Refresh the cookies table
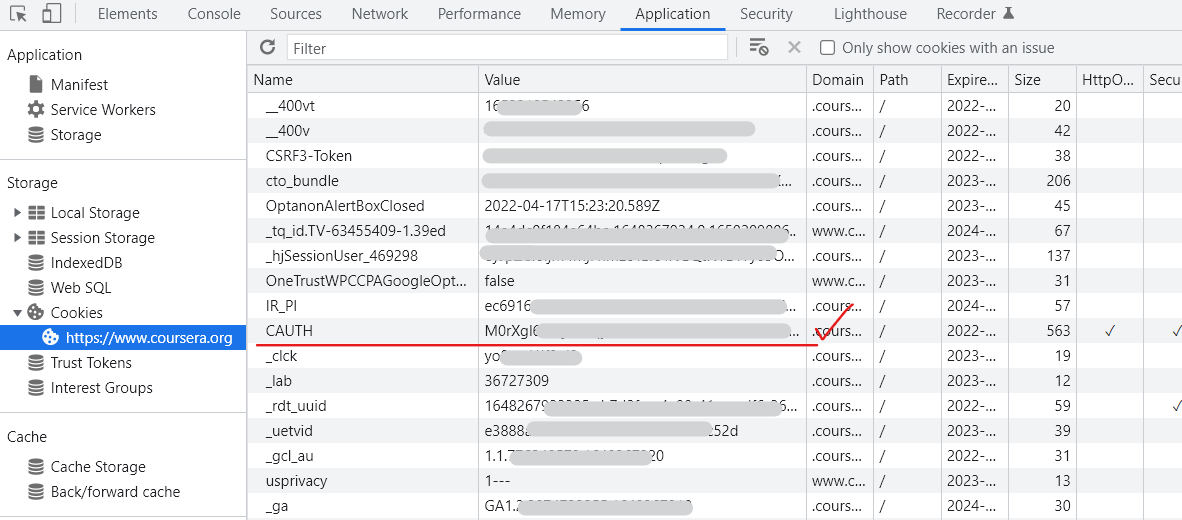Image resolution: width=1182 pixels, height=520 pixels. (x=267, y=47)
